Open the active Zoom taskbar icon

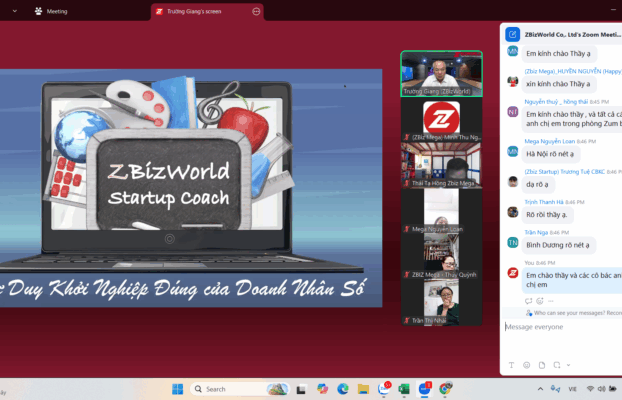(424, 388)
